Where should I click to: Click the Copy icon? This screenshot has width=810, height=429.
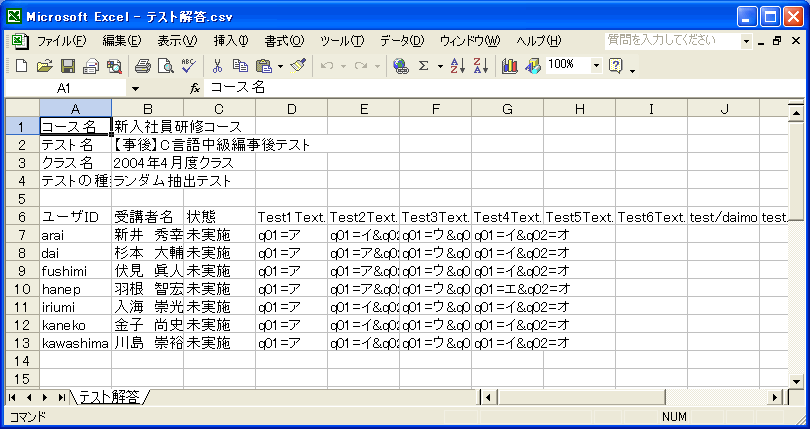click(x=240, y=66)
